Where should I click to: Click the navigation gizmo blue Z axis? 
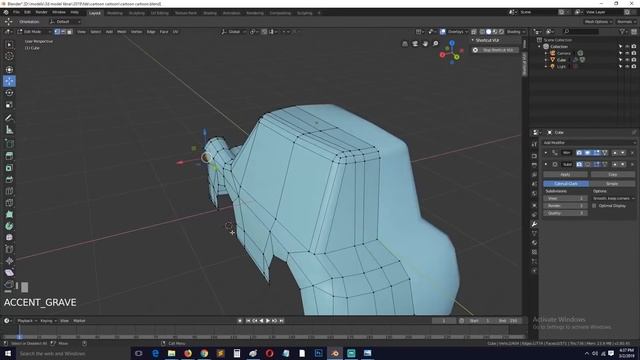[452, 42]
